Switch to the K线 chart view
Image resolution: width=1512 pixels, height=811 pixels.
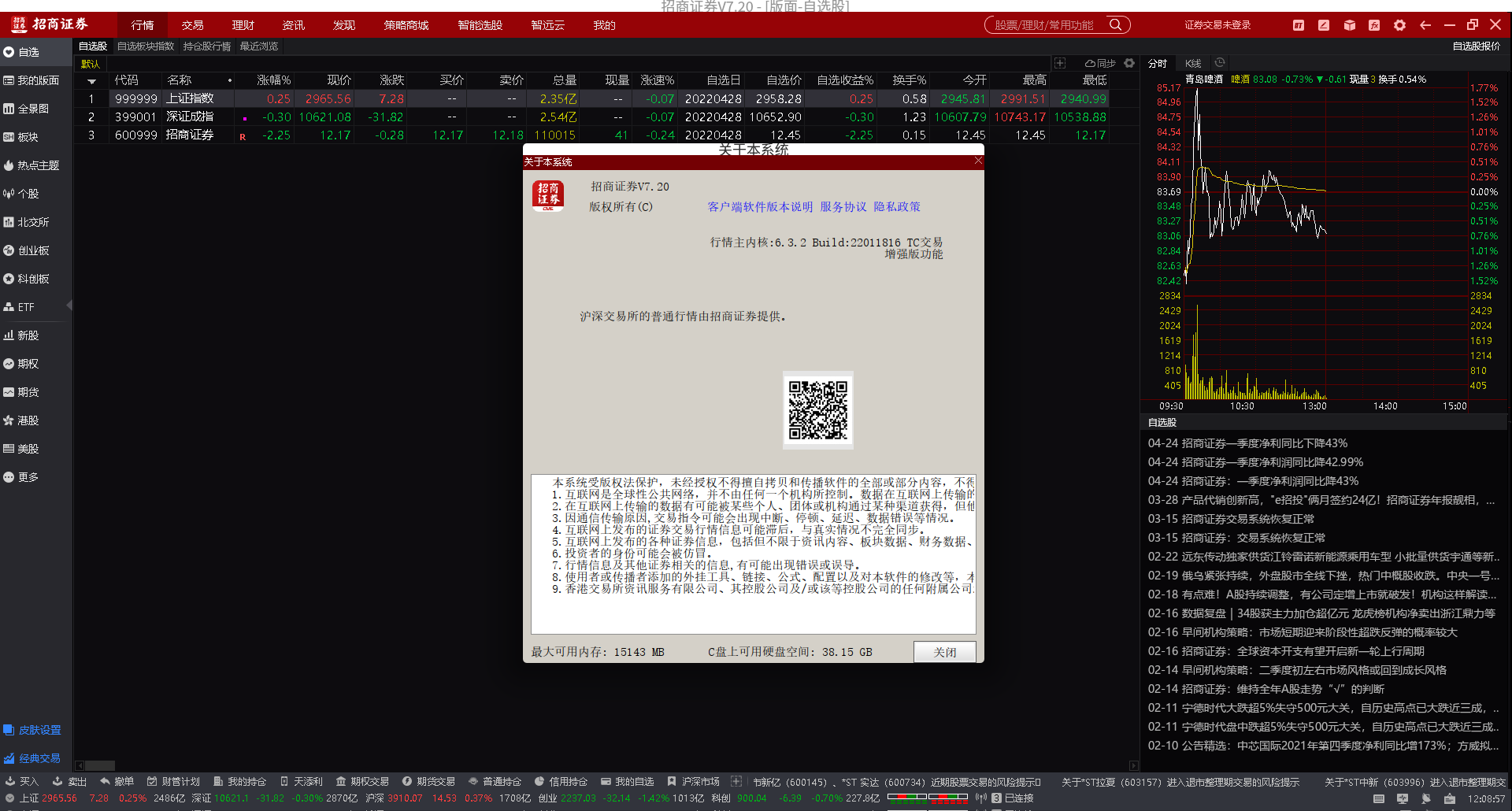pyautogui.click(x=1192, y=62)
